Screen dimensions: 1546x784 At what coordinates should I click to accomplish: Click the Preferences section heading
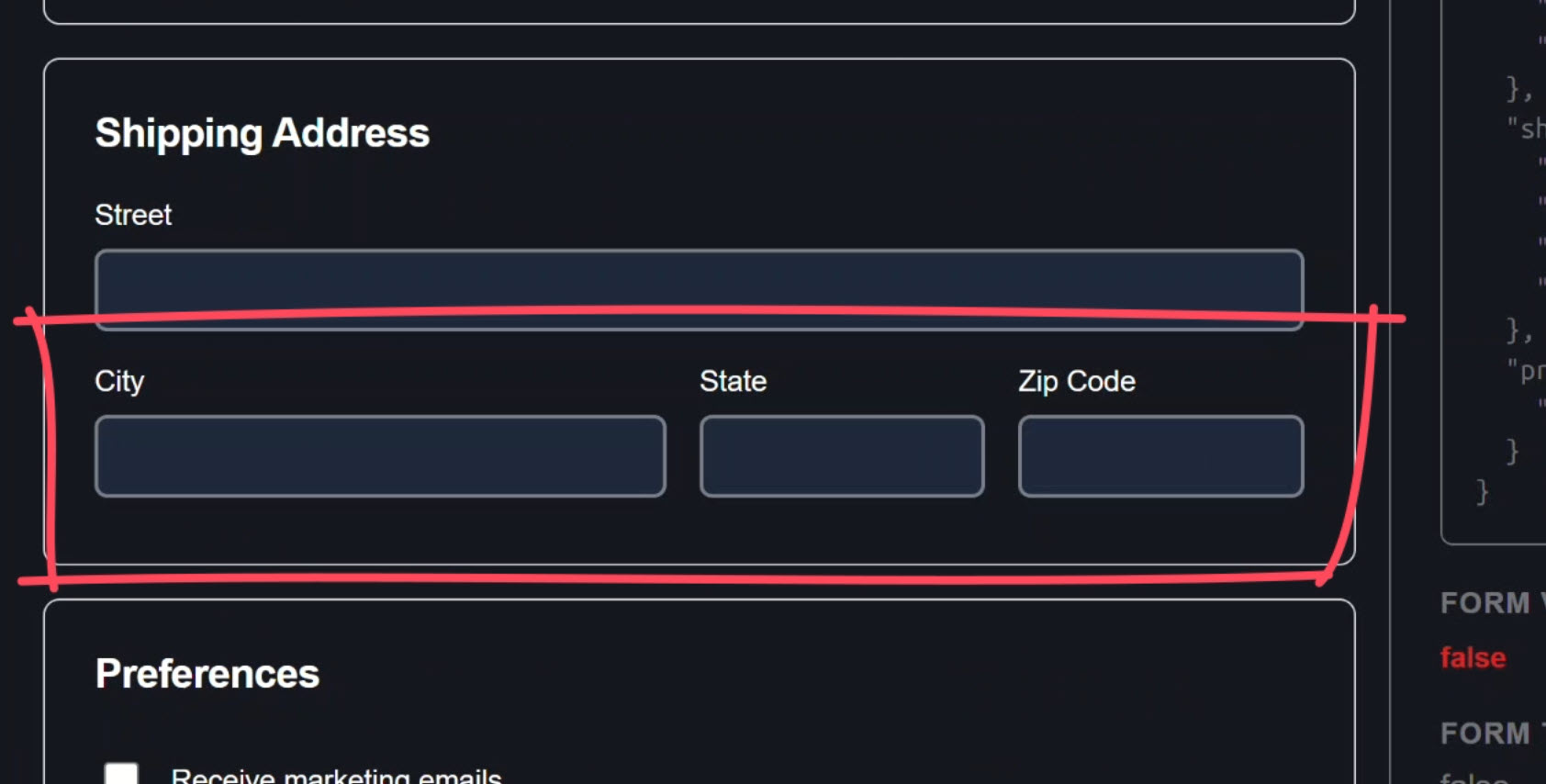click(206, 673)
